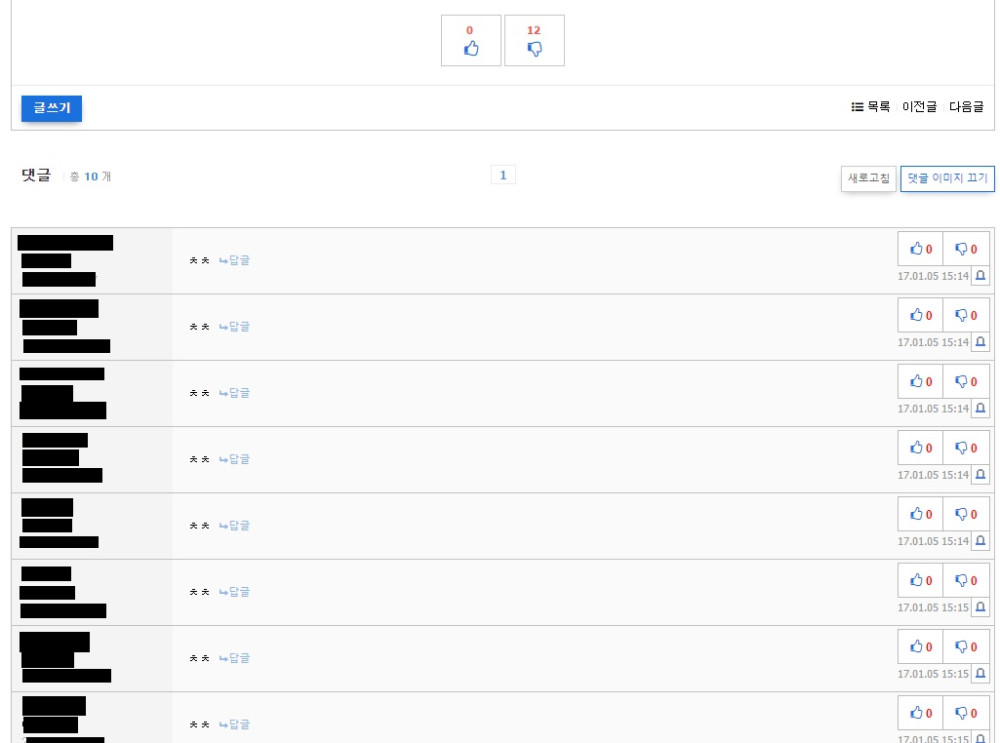This screenshot has width=1000, height=743.
Task: Dislike the seventh comment in the list
Action: (x=966, y=647)
